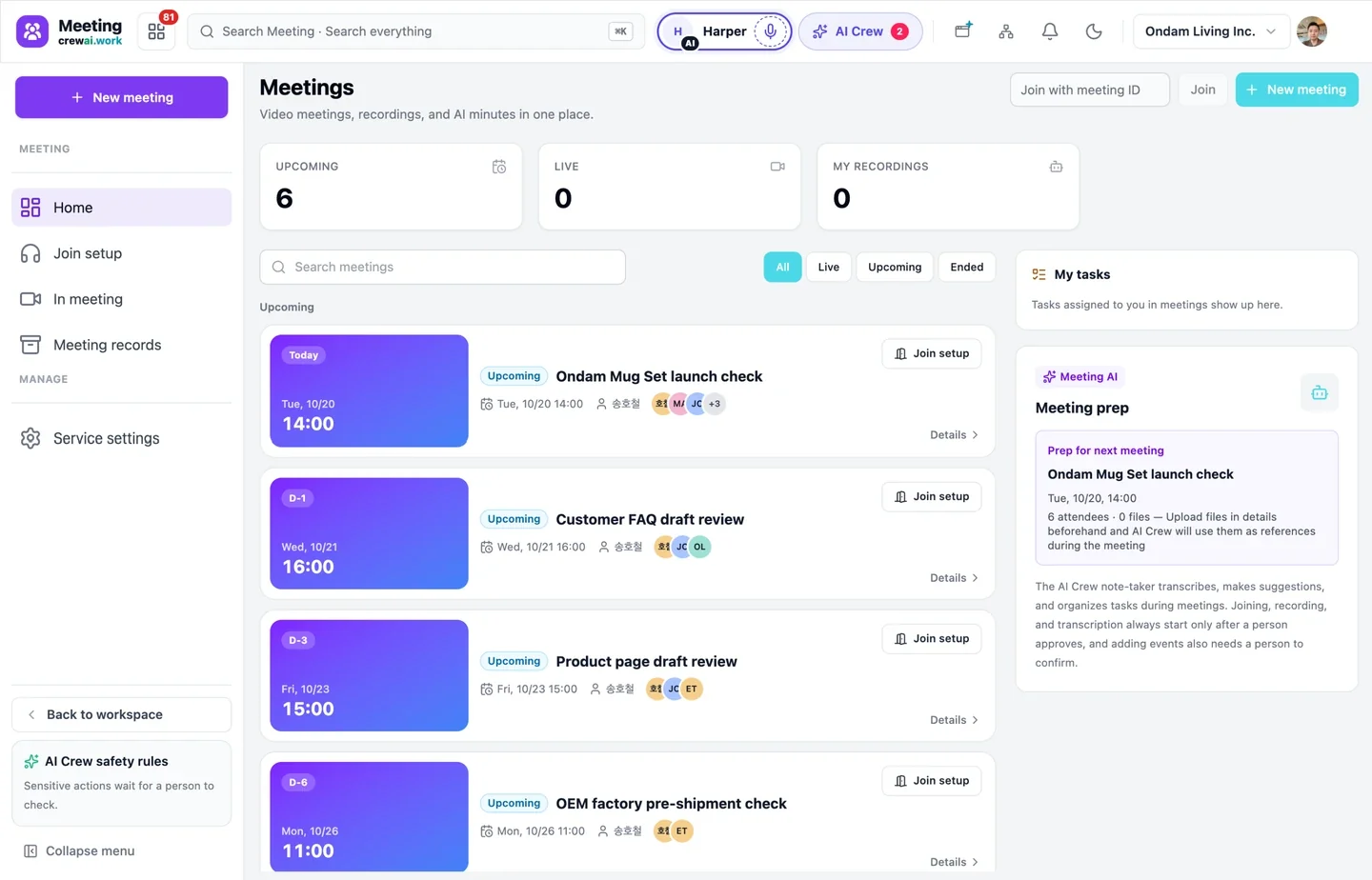The image size is (1372, 880).
Task: Go to Home in the sidebar
Action: coord(122,208)
